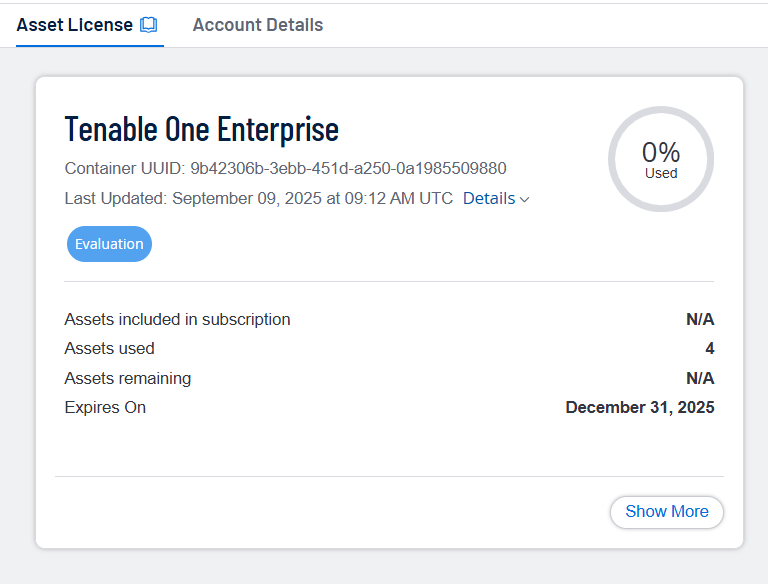Switch to the Account Details tab
Image resolution: width=768 pixels, height=584 pixels.
tap(257, 25)
